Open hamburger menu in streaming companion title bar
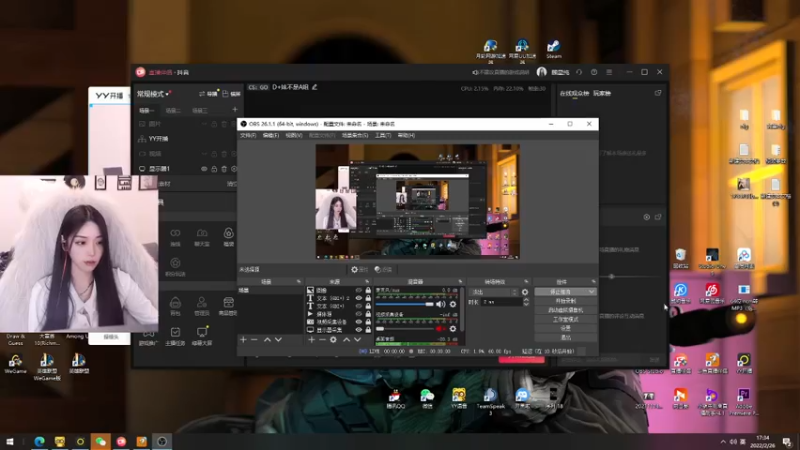Image resolution: width=800 pixels, height=450 pixels. (x=609, y=72)
